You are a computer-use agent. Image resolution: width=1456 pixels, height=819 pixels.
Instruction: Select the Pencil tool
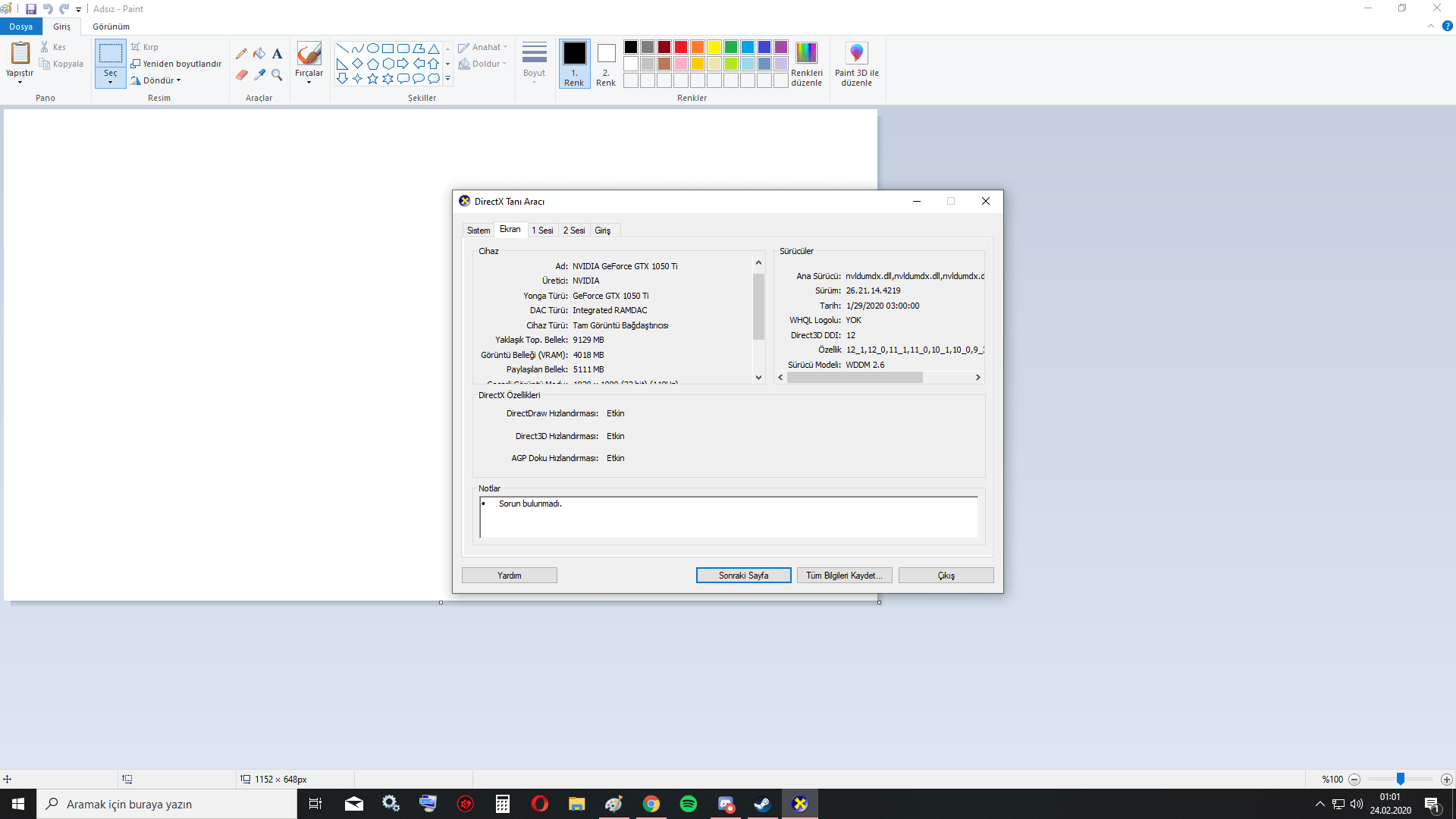[x=241, y=54]
